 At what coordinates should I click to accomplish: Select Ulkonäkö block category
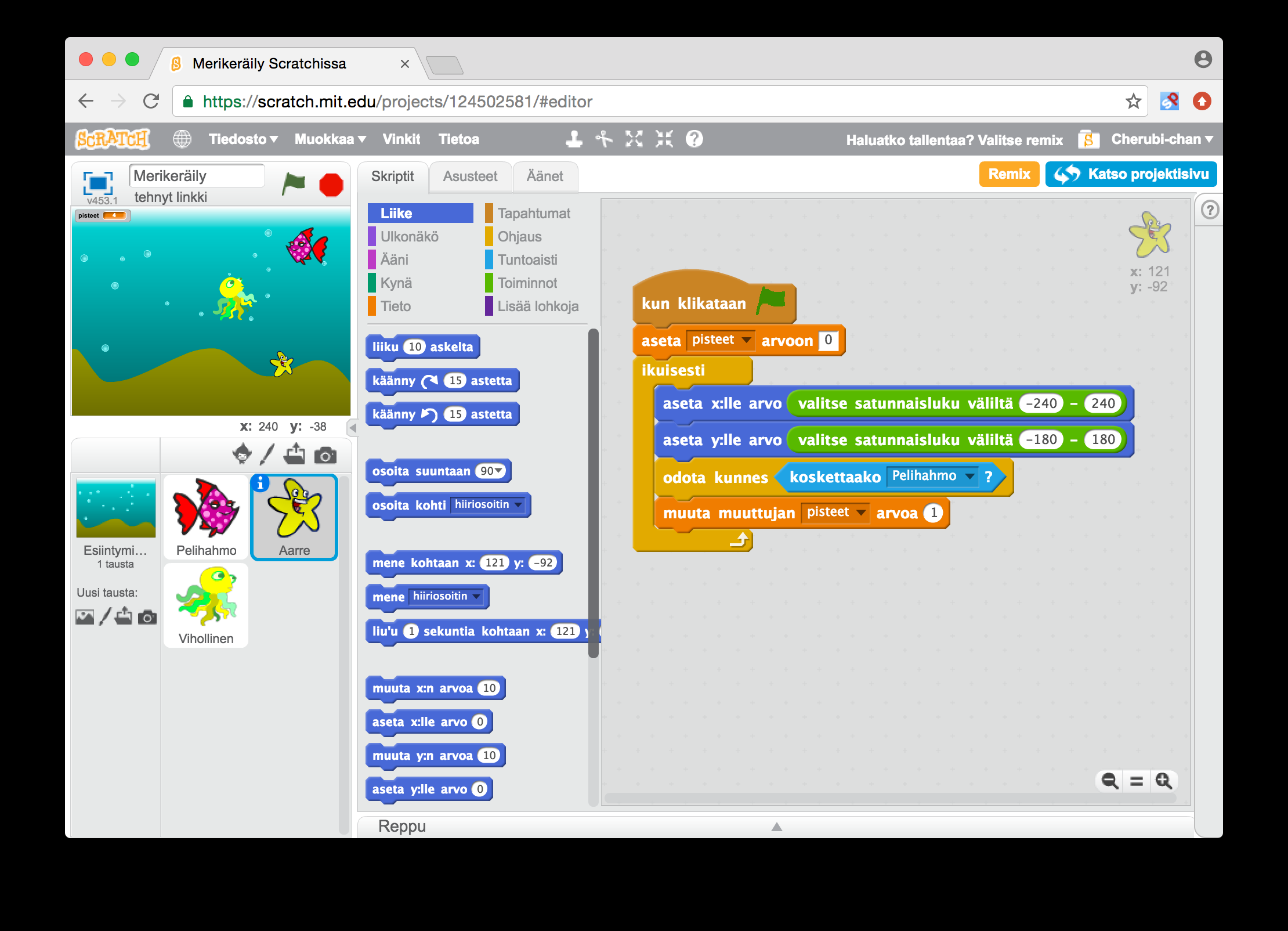(409, 237)
